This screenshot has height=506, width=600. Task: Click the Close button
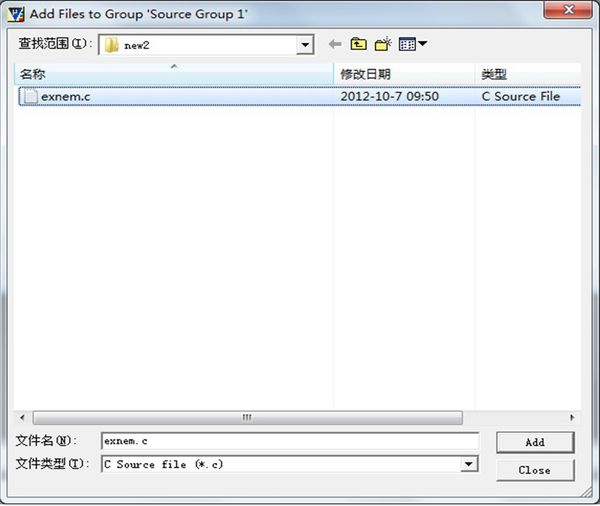point(535,470)
